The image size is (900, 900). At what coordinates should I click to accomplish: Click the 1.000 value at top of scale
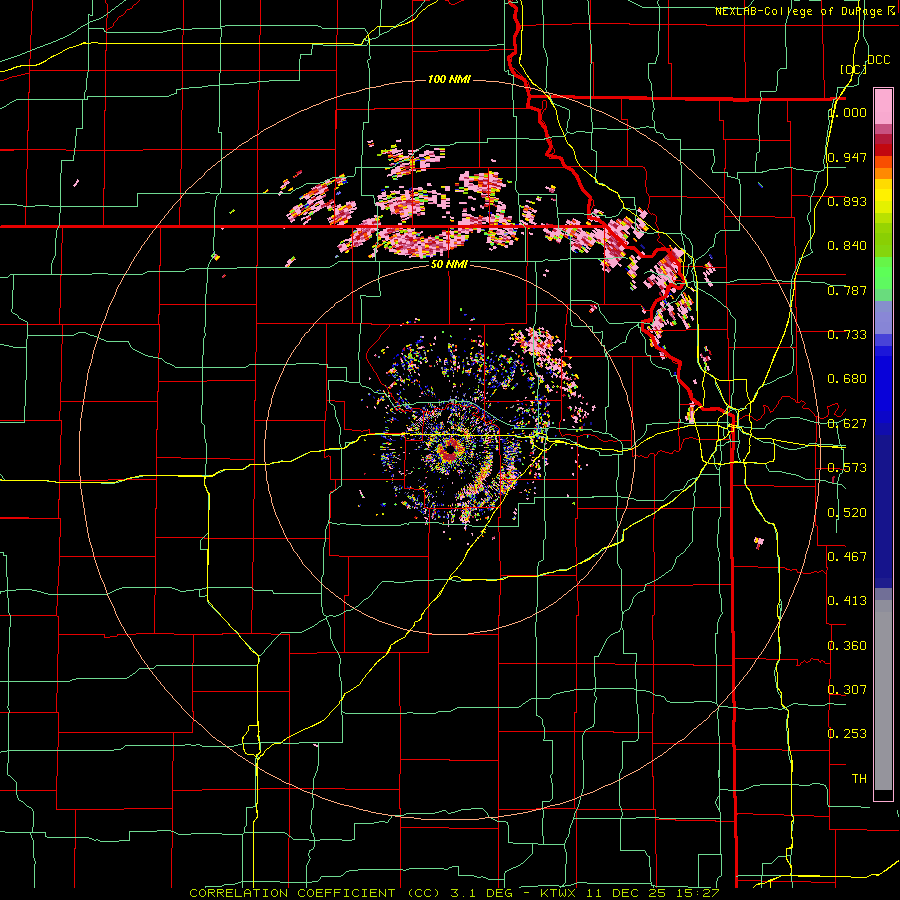847,112
